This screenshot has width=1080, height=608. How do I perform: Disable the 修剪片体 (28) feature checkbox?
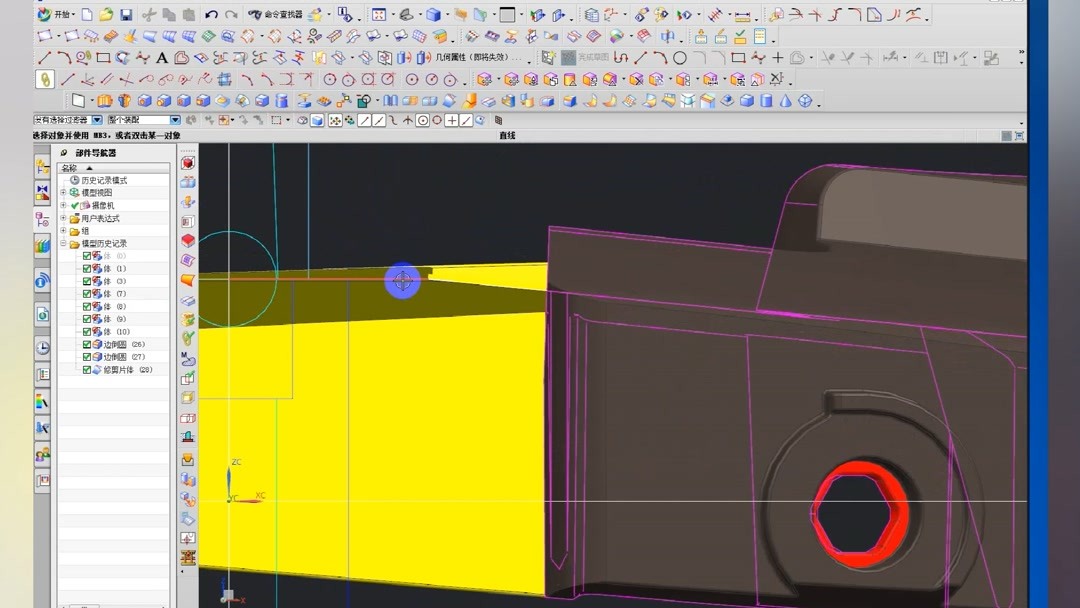point(87,369)
